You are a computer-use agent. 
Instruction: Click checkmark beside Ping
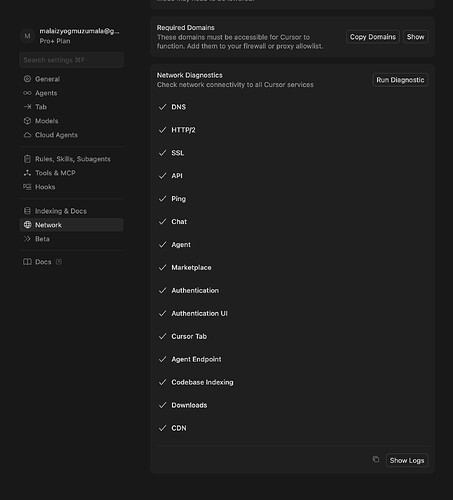162,199
